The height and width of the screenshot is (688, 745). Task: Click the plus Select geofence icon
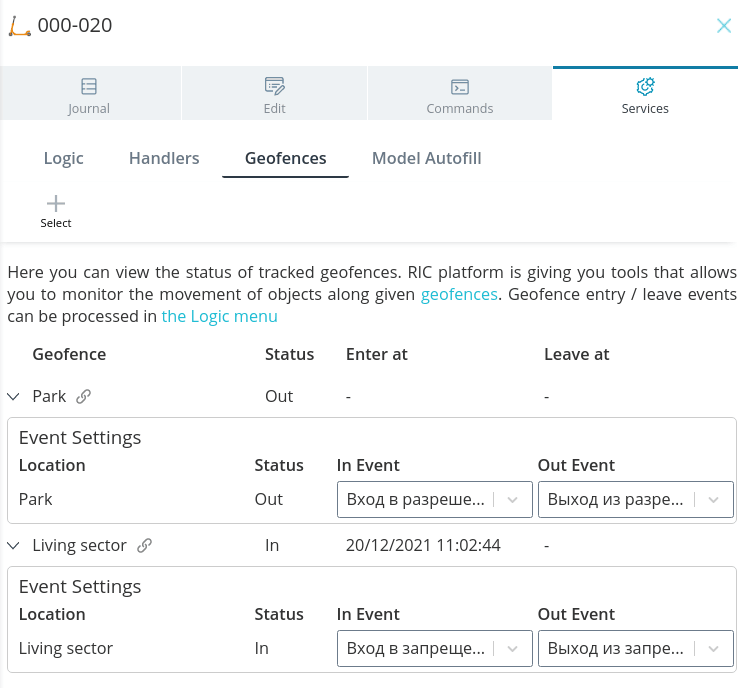(x=56, y=203)
